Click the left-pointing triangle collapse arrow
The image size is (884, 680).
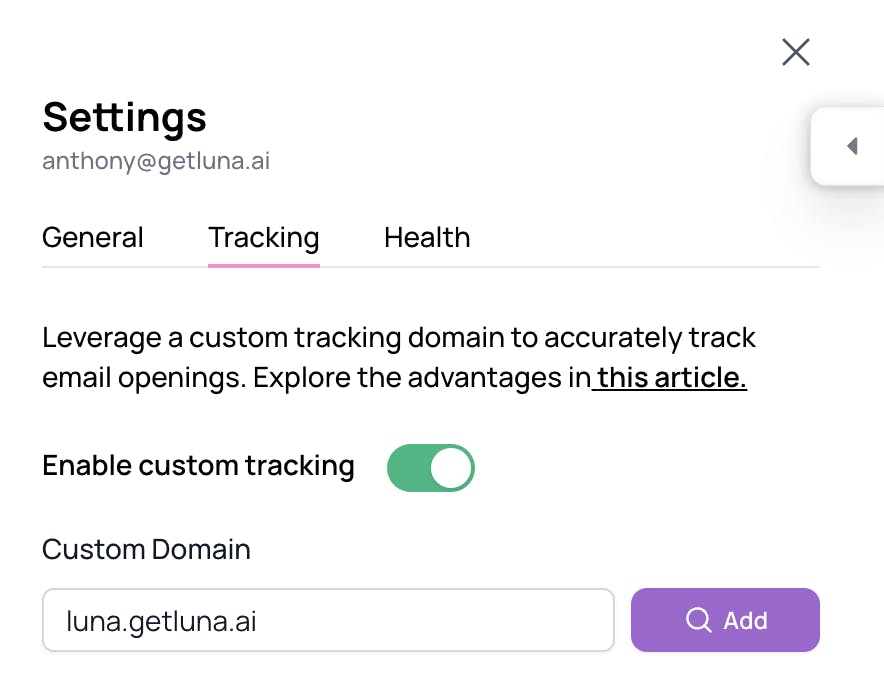tap(852, 146)
